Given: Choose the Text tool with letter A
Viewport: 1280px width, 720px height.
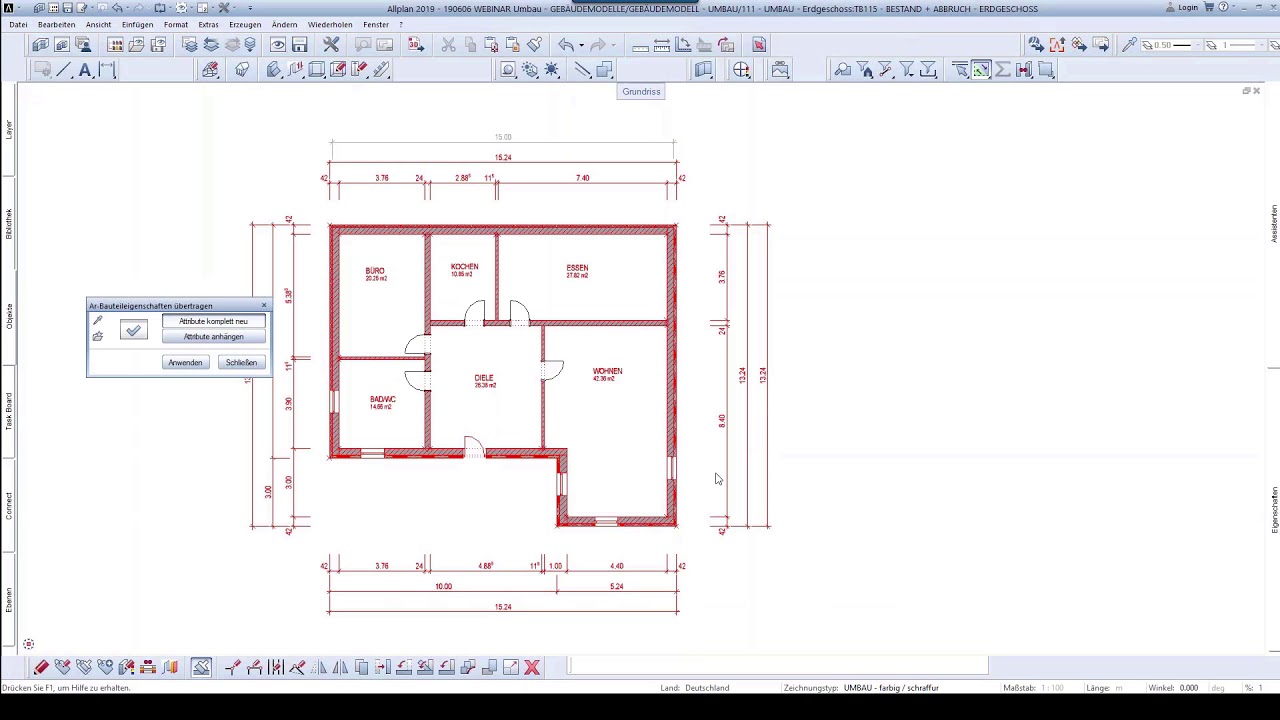Looking at the screenshot, I should 85,70.
